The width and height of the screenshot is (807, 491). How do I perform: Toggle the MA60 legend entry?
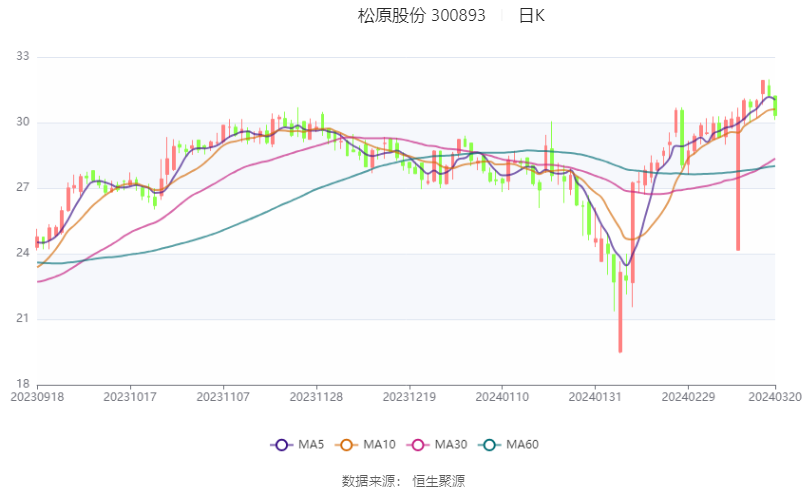[508, 445]
